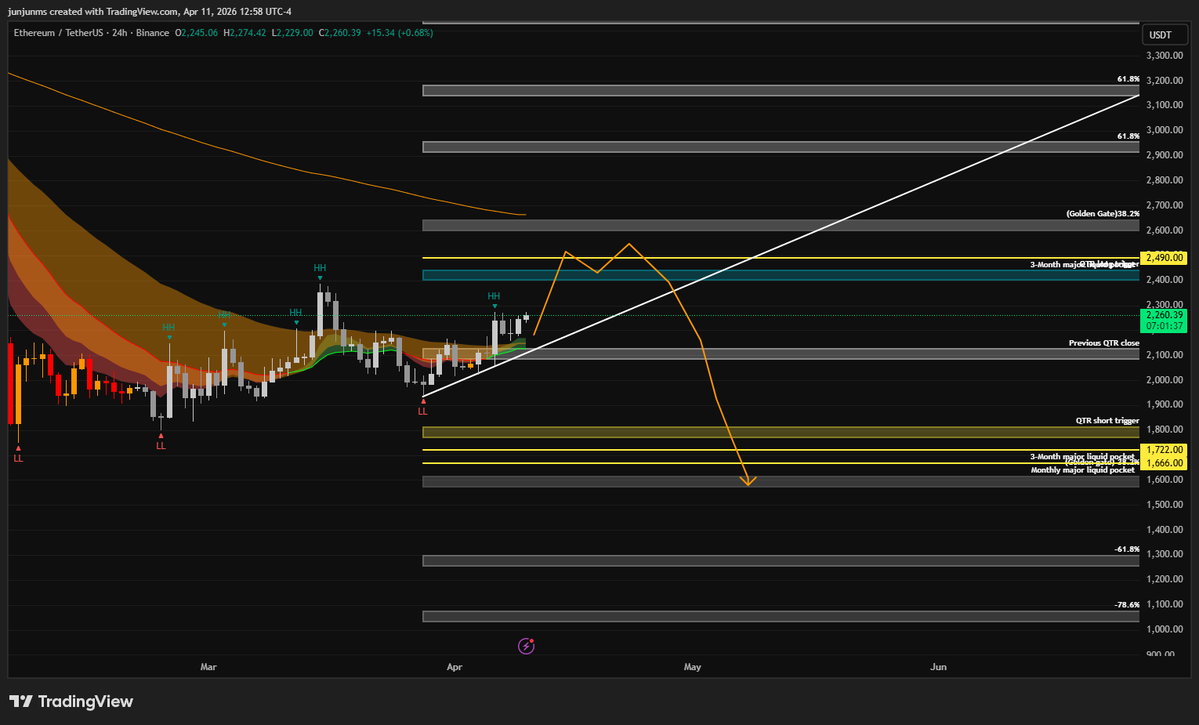Click the 2,490.00 yellow price label
The width and height of the screenshot is (1199, 725).
point(1165,258)
